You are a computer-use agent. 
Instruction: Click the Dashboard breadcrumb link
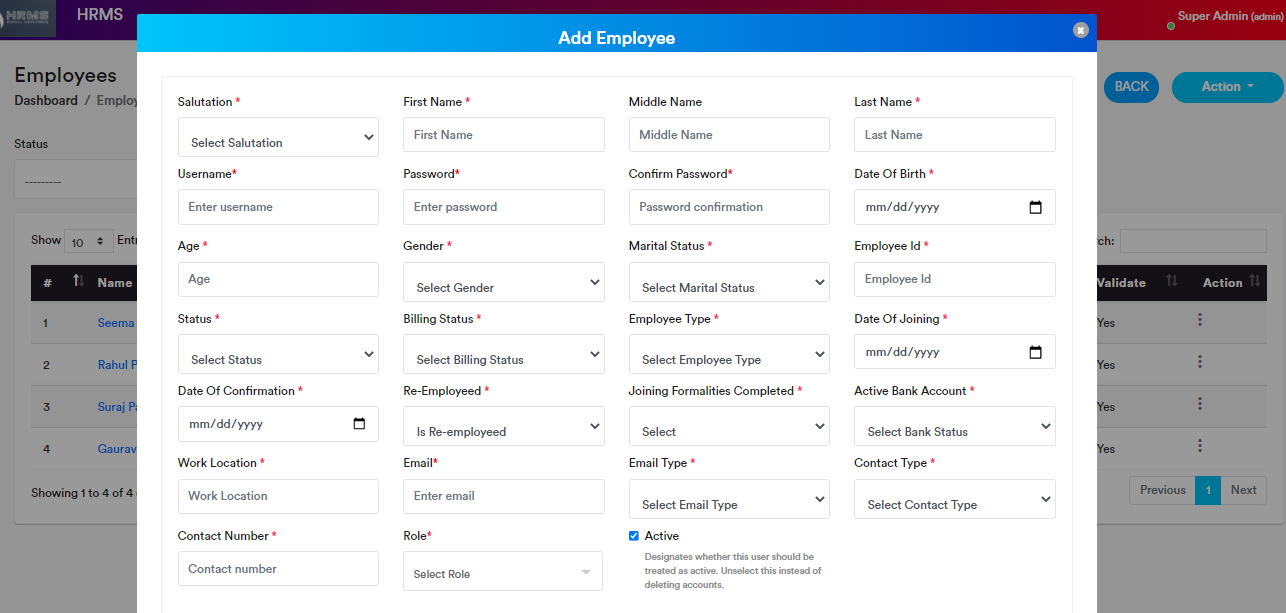tap(46, 101)
